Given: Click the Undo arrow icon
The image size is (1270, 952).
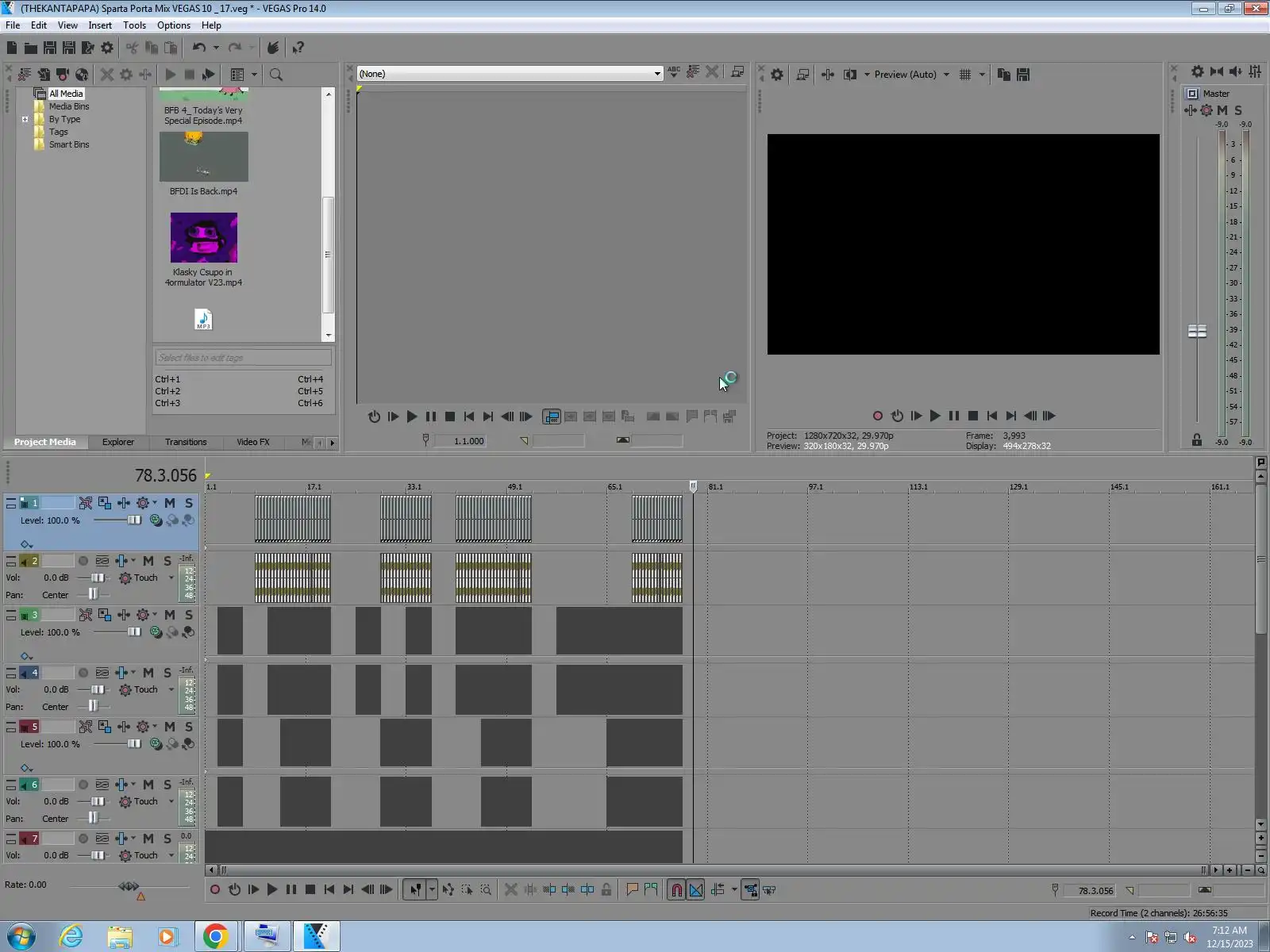Looking at the screenshot, I should point(198,48).
